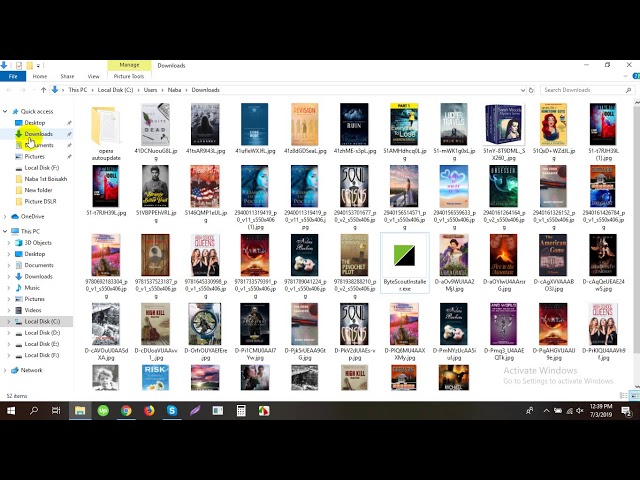Select the opera autoupdate folder

tap(106, 132)
